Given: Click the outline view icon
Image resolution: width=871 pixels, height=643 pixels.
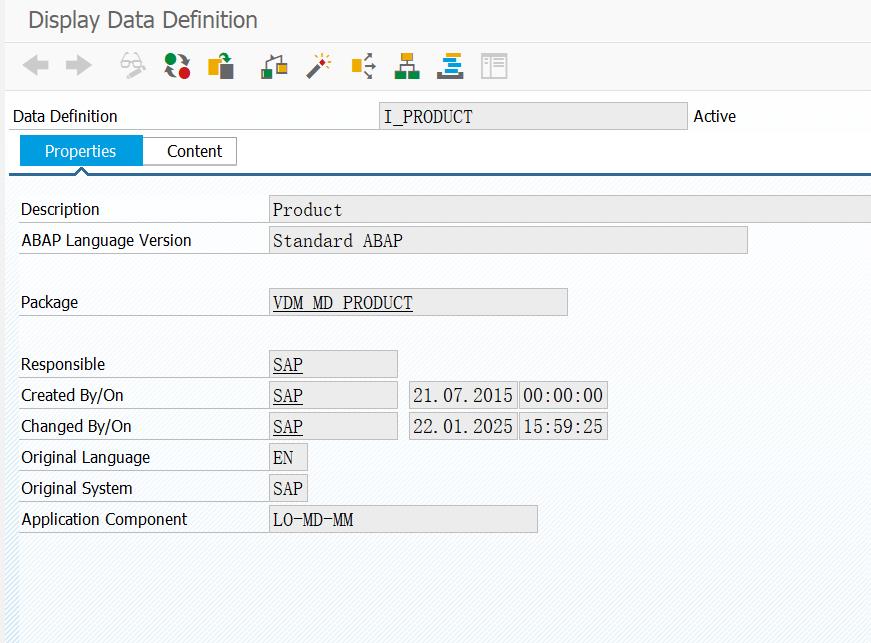Looking at the screenshot, I should (449, 65).
